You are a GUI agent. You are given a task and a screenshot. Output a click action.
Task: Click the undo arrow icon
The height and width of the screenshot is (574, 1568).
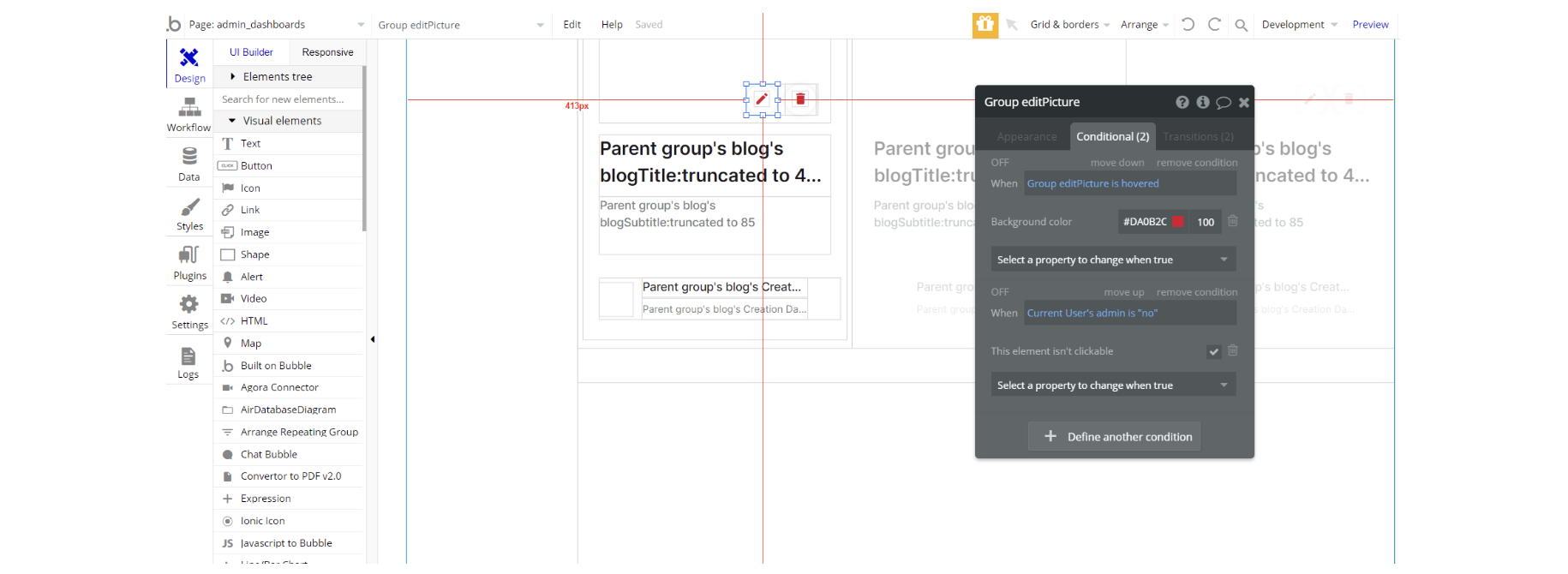coord(1188,25)
